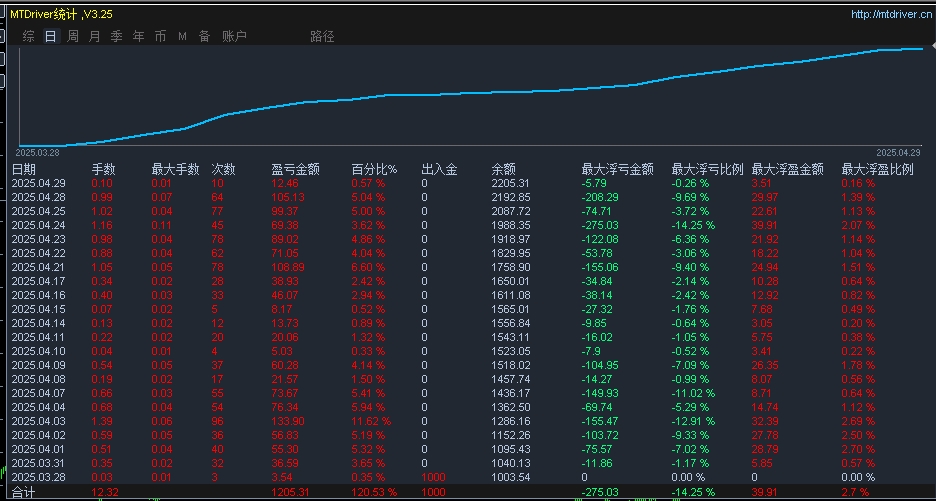Open the 备 notes tab
The height and width of the screenshot is (501, 936).
[x=204, y=36]
